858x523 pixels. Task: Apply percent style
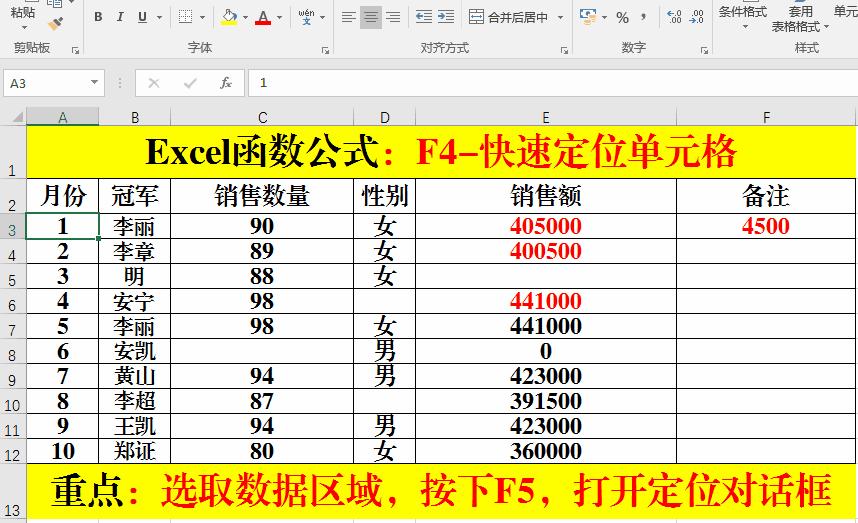click(x=622, y=18)
